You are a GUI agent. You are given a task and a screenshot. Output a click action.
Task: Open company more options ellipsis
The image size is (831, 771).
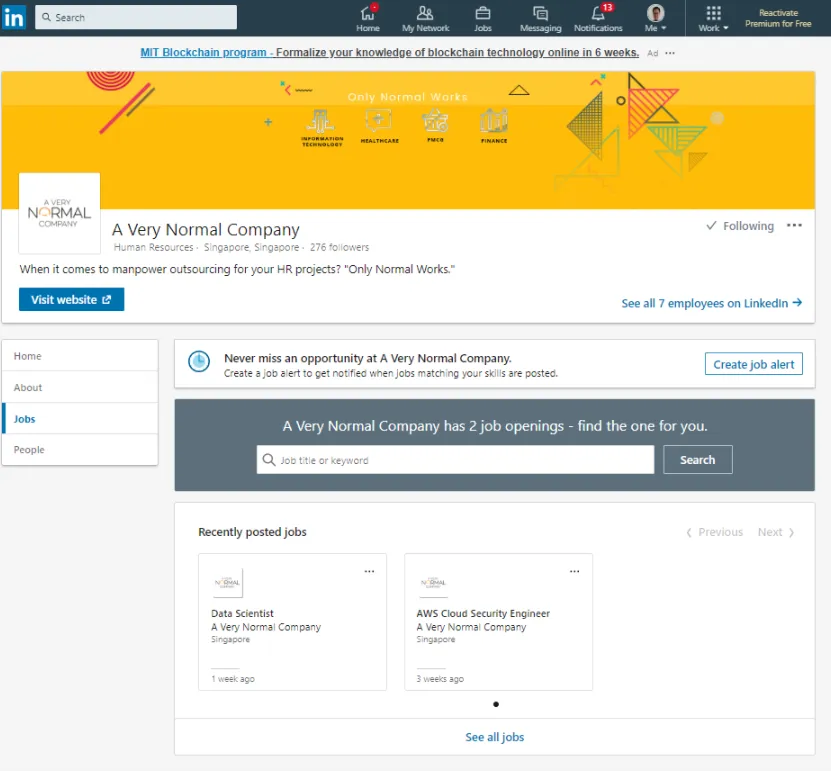click(794, 226)
